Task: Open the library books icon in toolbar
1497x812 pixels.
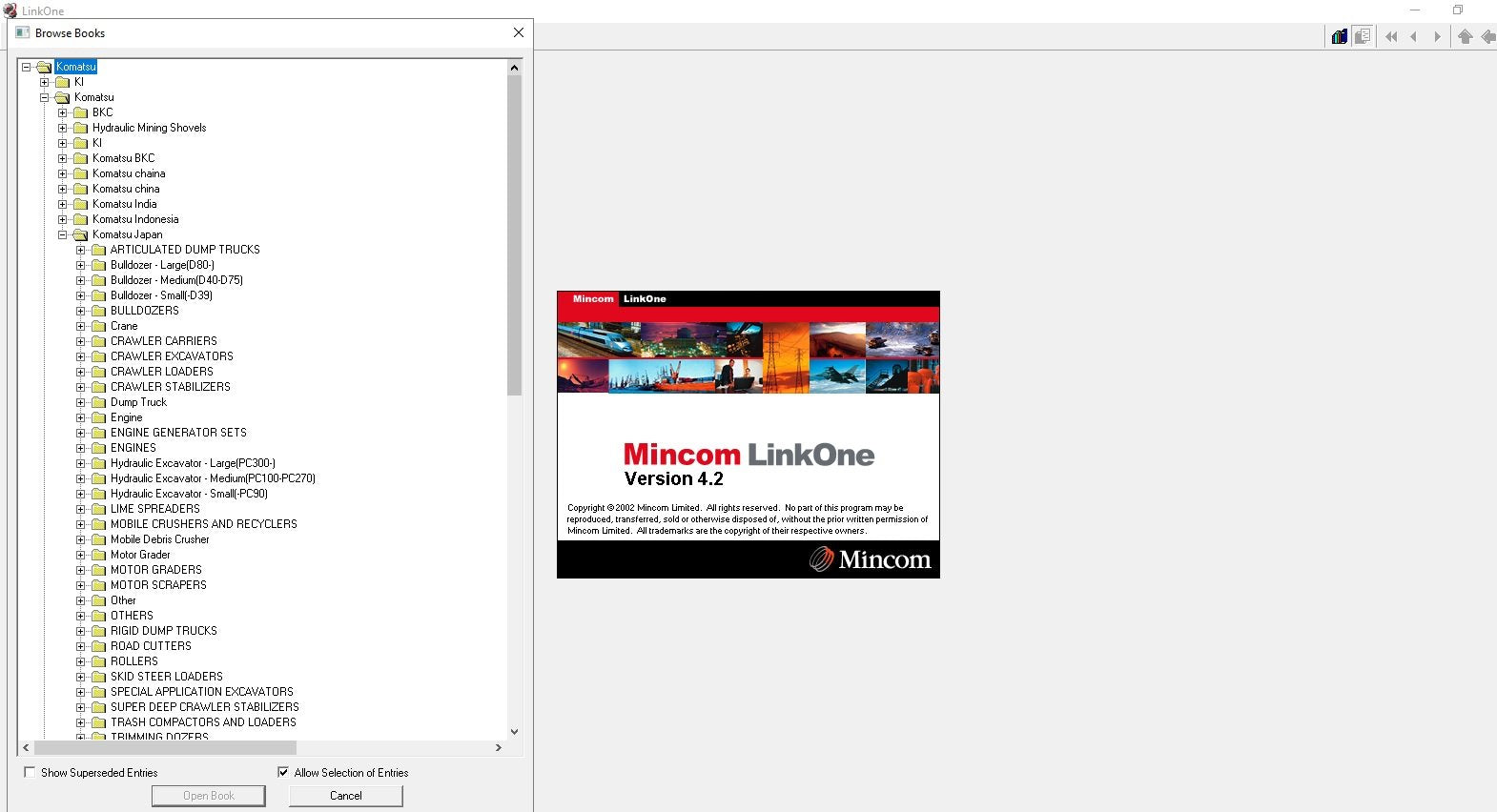Action: click(1340, 36)
